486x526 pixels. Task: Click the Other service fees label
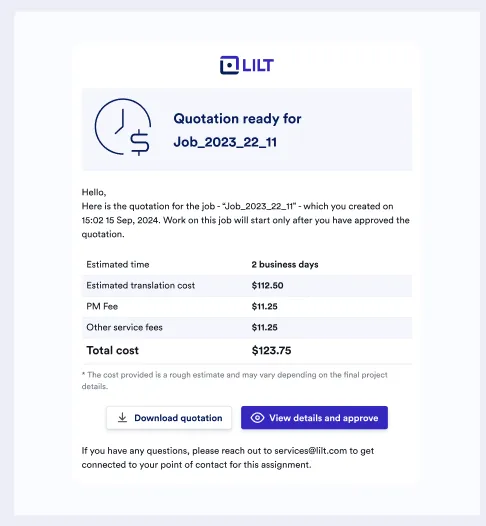(x=124, y=327)
